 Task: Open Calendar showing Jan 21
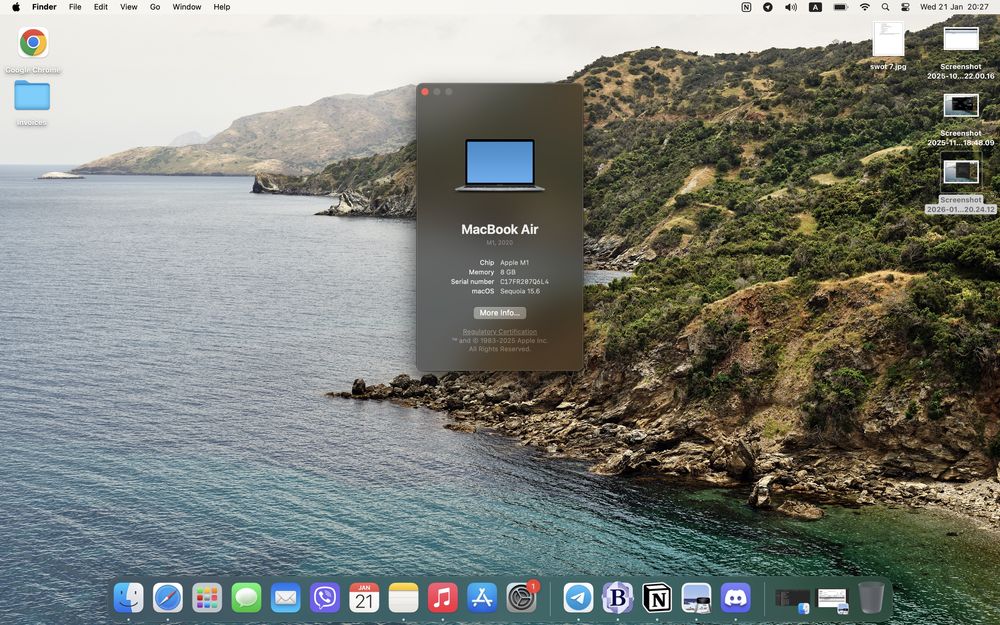pyautogui.click(x=364, y=598)
